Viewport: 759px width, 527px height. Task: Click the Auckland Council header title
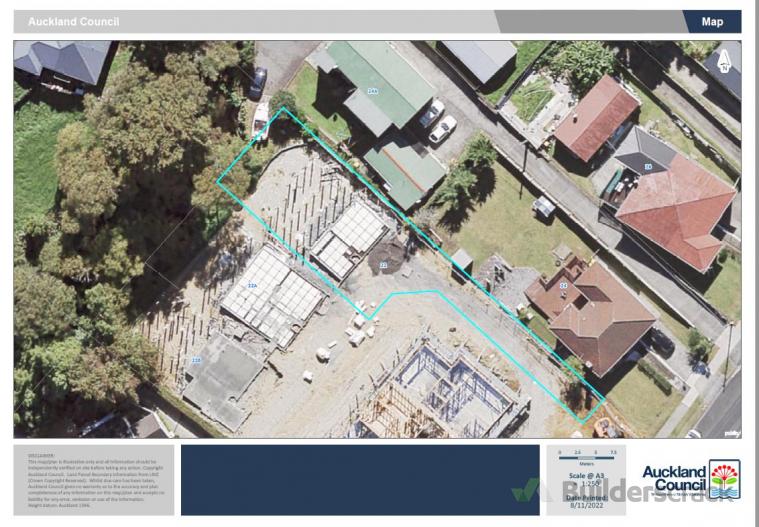pos(74,22)
